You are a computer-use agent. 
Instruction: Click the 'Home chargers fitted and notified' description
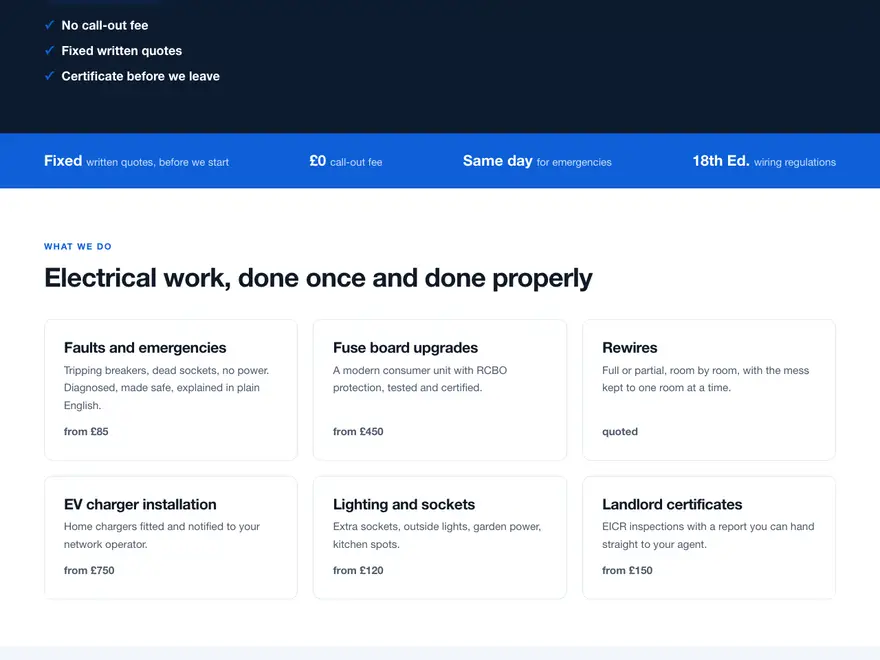(x=162, y=535)
